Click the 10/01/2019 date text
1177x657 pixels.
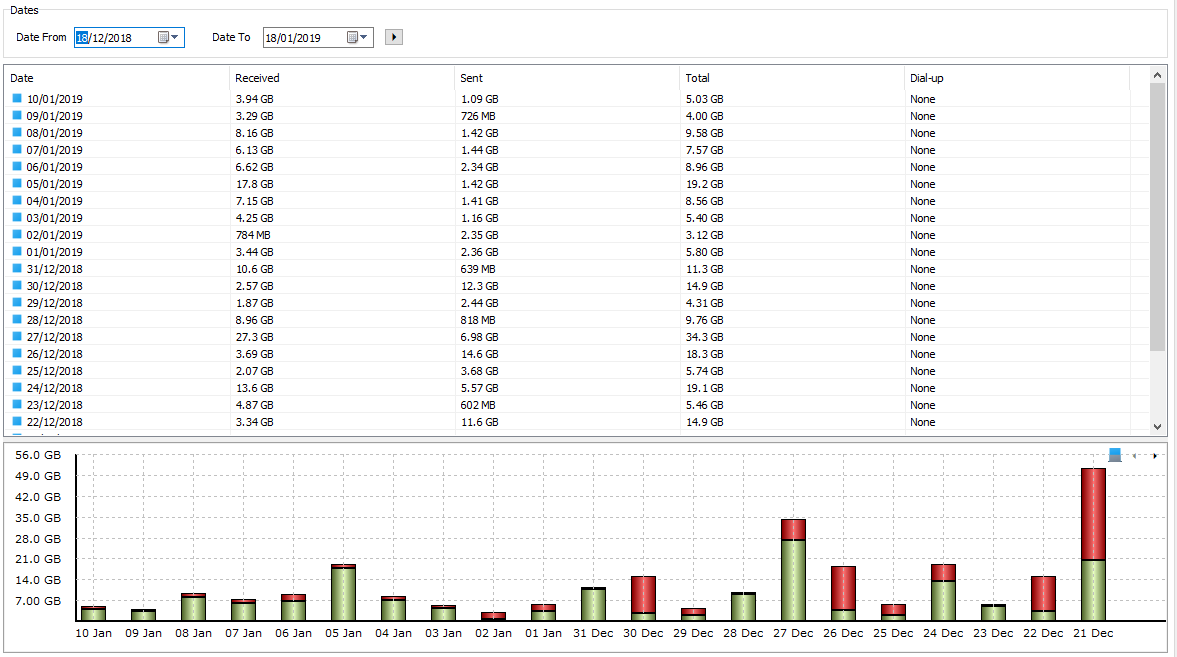point(55,99)
